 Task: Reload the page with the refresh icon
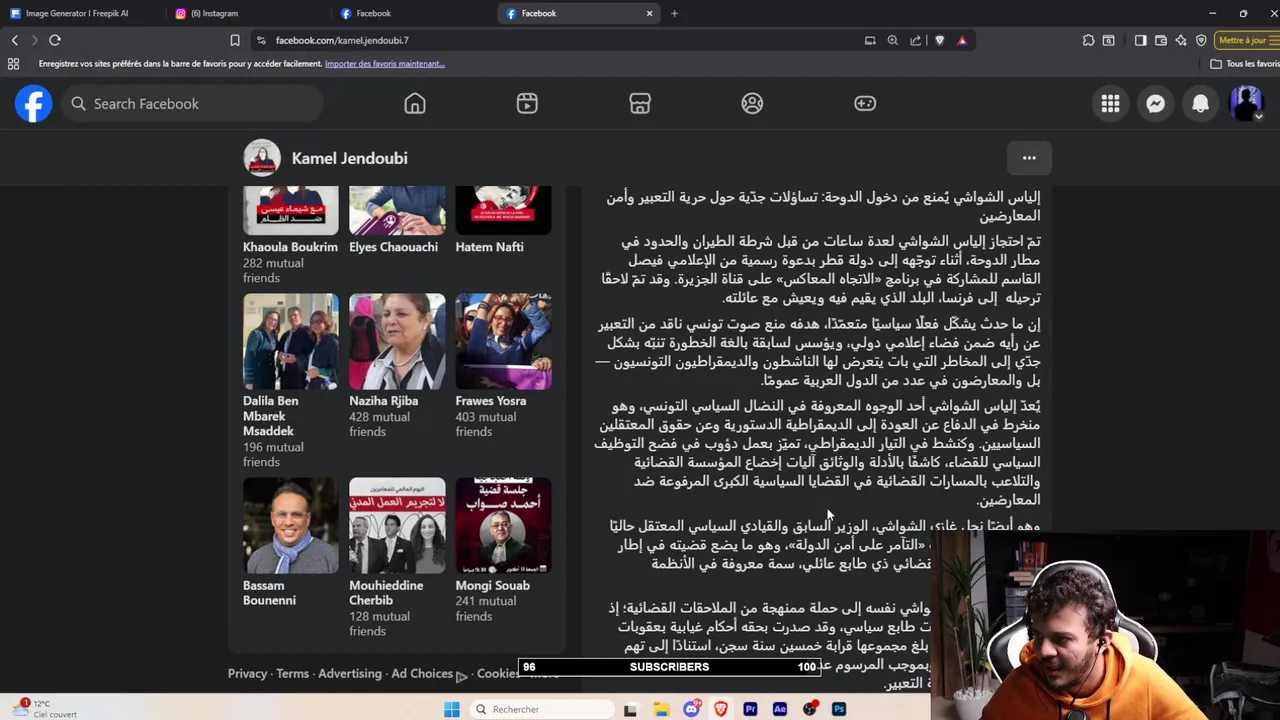[55, 40]
